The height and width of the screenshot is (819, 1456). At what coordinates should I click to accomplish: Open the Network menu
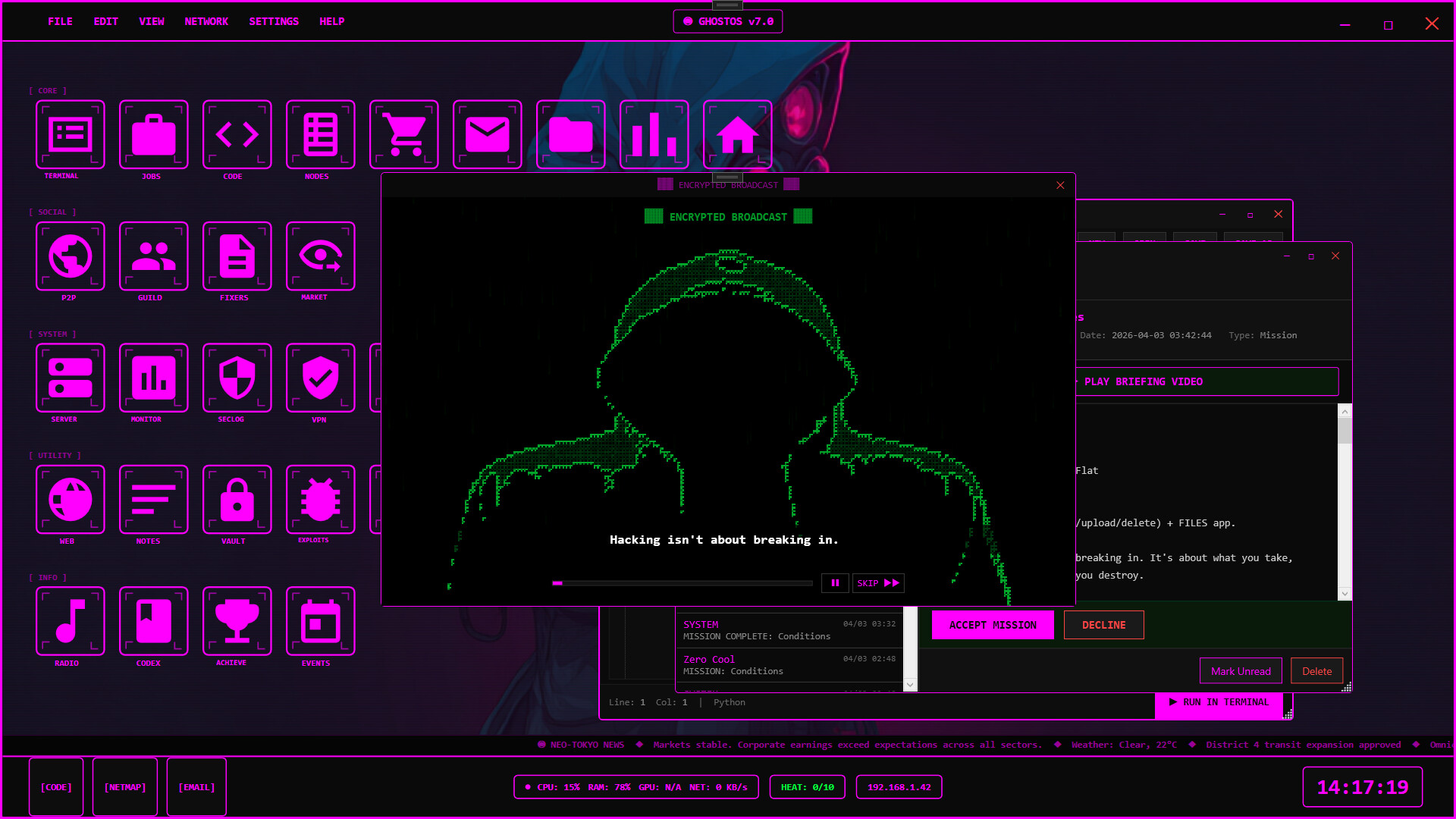[206, 21]
